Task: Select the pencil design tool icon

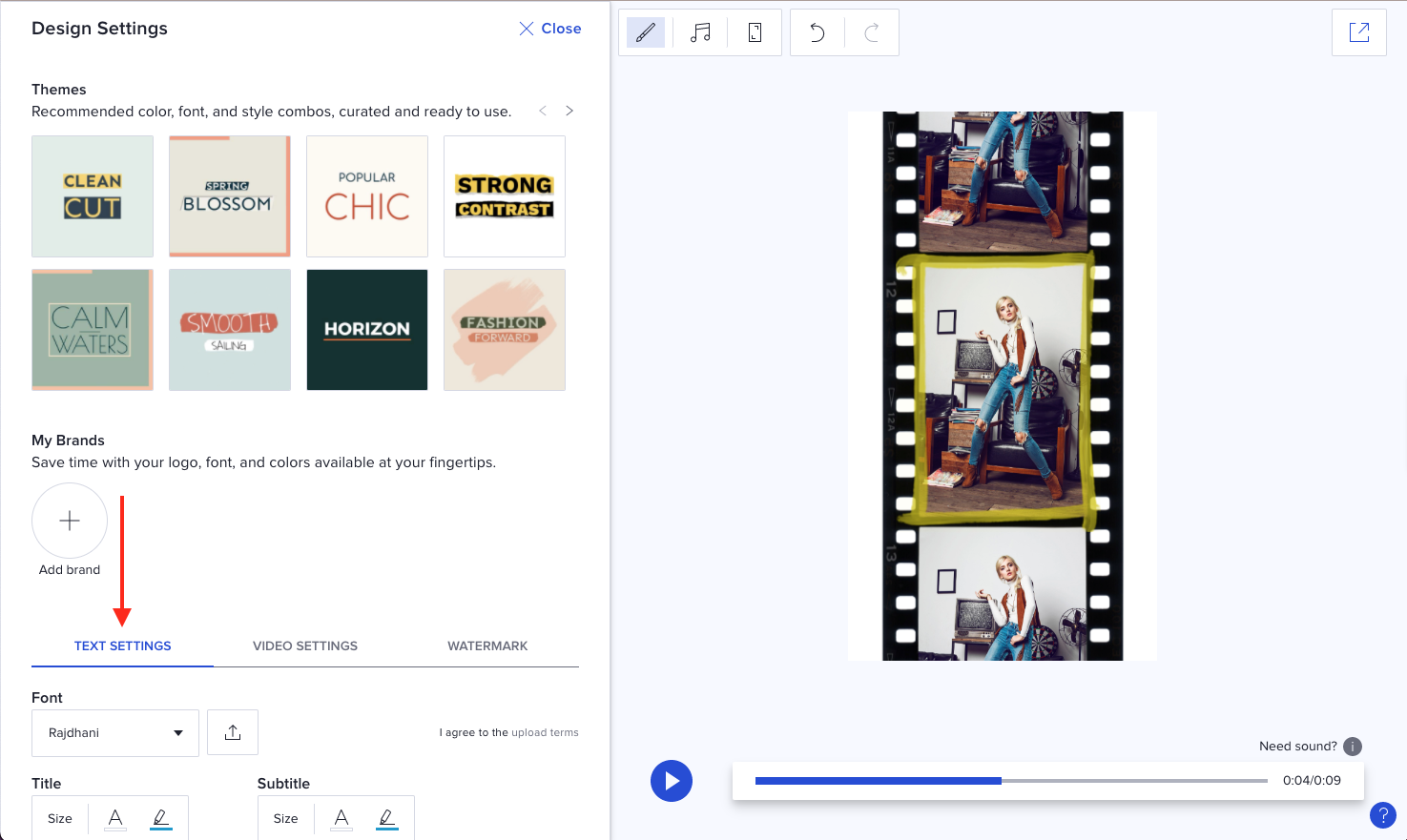Action: click(646, 32)
